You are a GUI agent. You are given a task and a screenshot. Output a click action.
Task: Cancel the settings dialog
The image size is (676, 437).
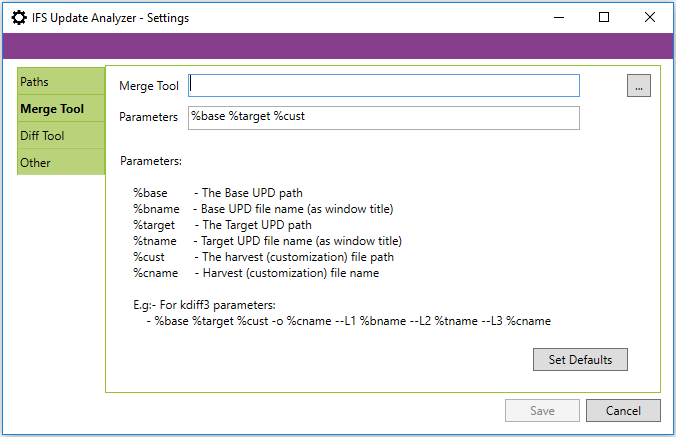pos(623,410)
